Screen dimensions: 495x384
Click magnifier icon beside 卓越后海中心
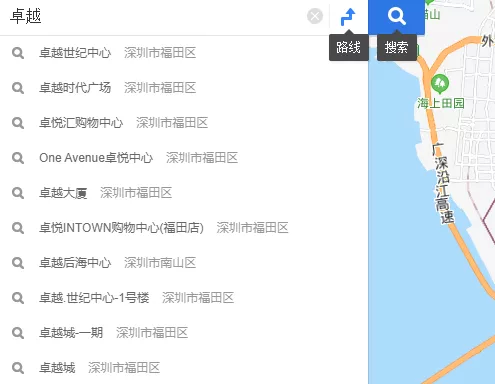pyautogui.click(x=18, y=263)
